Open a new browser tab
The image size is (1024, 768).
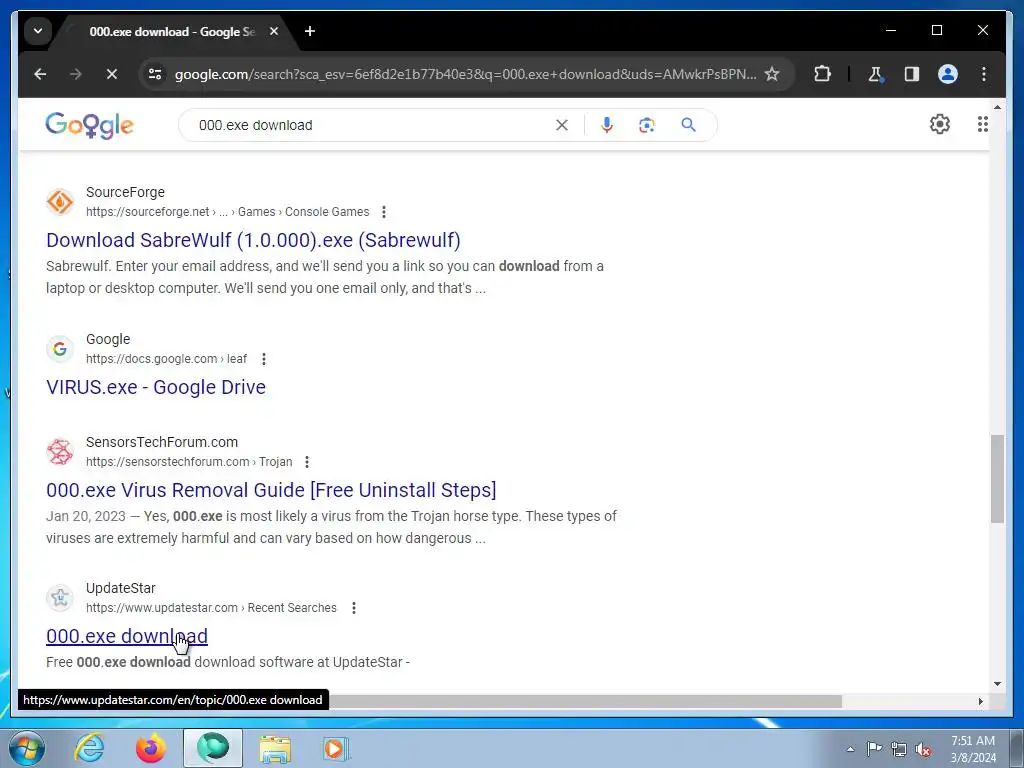310,31
